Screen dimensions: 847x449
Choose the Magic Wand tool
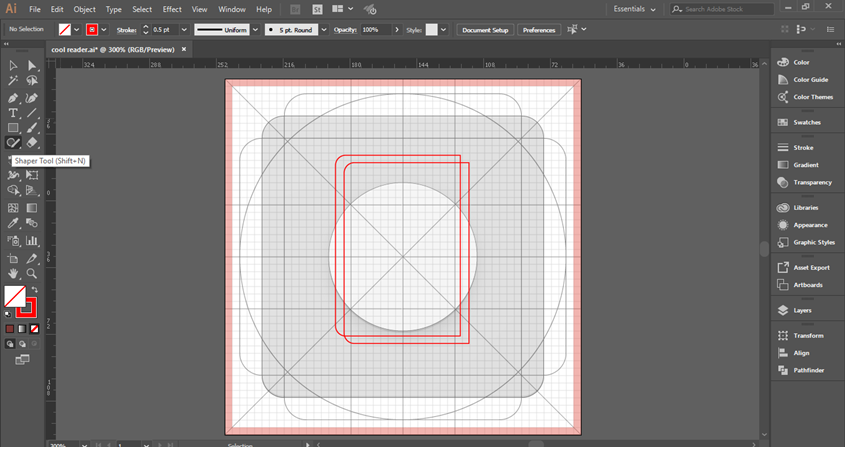click(x=13, y=81)
